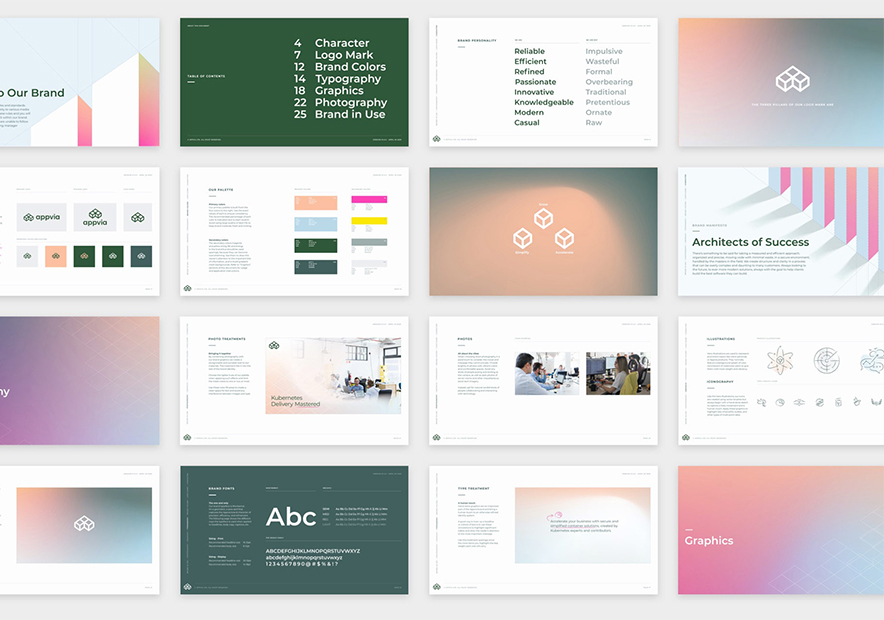Click the small footer logo on the palette slide
This screenshot has width=884, height=620.
[x=188, y=288]
